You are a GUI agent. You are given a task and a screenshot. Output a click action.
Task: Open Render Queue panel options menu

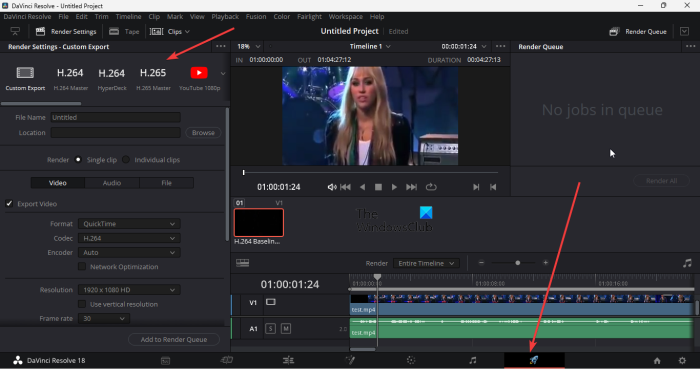[690, 46]
